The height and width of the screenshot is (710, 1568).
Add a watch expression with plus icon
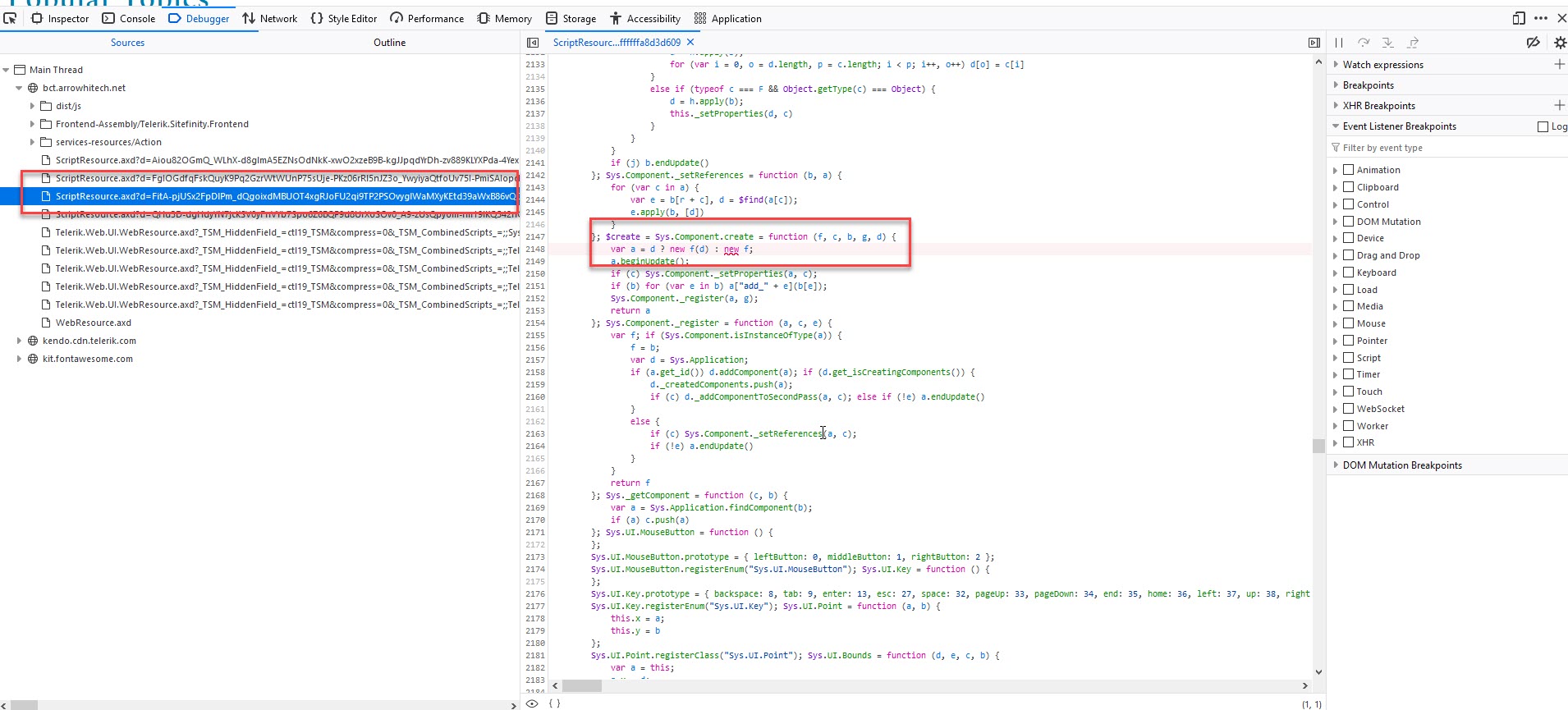(x=1559, y=64)
